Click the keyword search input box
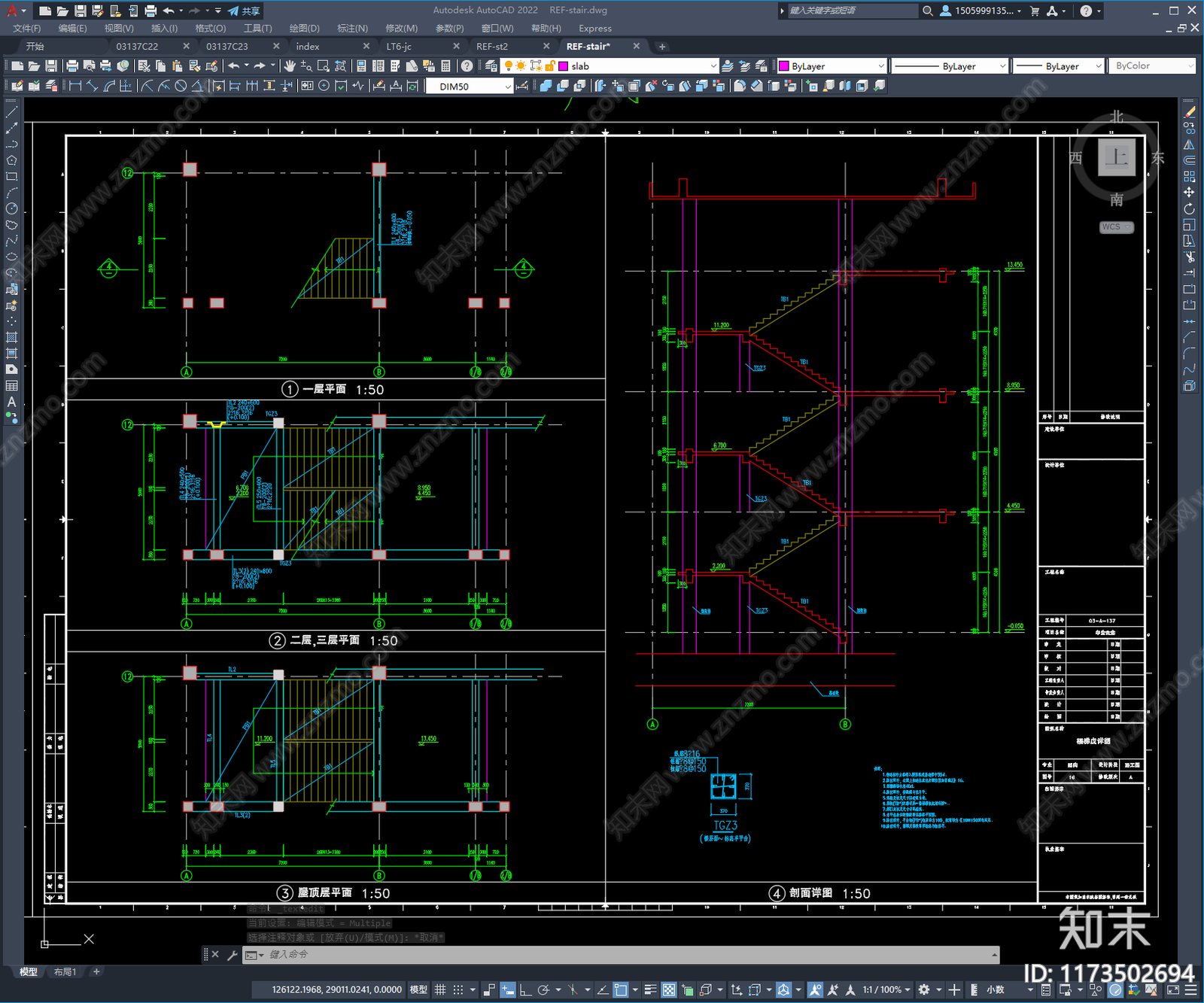 click(x=852, y=11)
